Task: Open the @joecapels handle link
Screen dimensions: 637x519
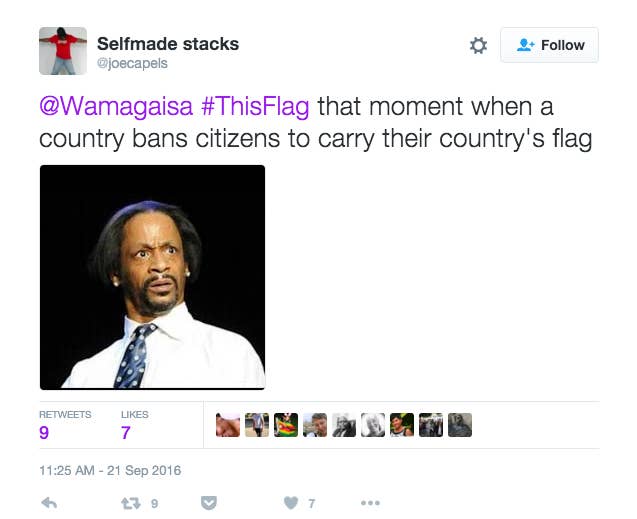Action: pyautogui.click(x=132, y=63)
